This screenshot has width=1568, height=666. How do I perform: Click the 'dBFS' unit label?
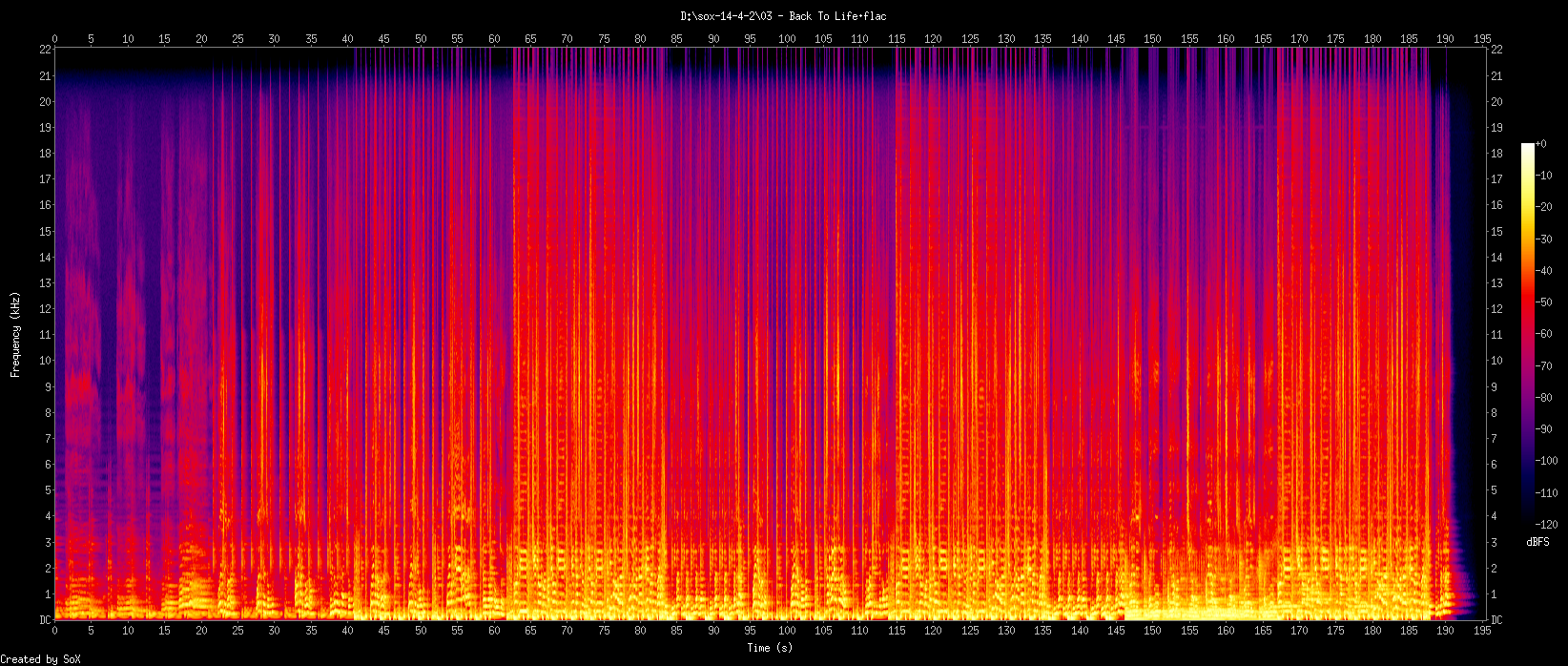pos(1537,542)
